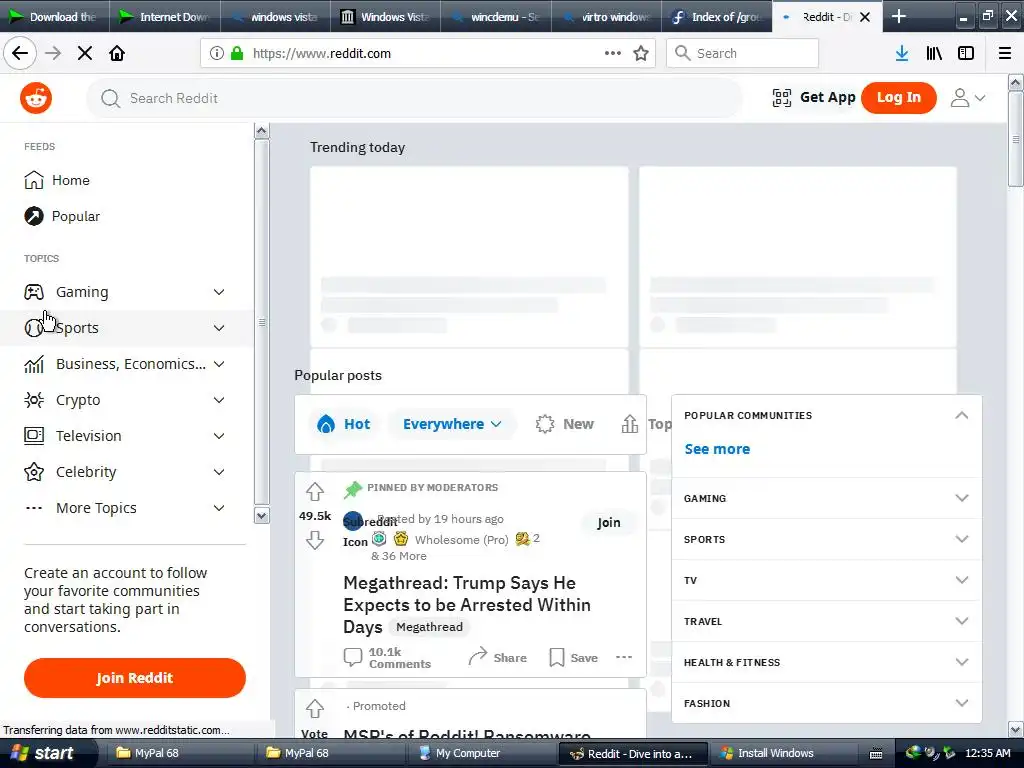1024x768 pixels.
Task: Click the green padlock security icon
Action: click(x=236, y=53)
